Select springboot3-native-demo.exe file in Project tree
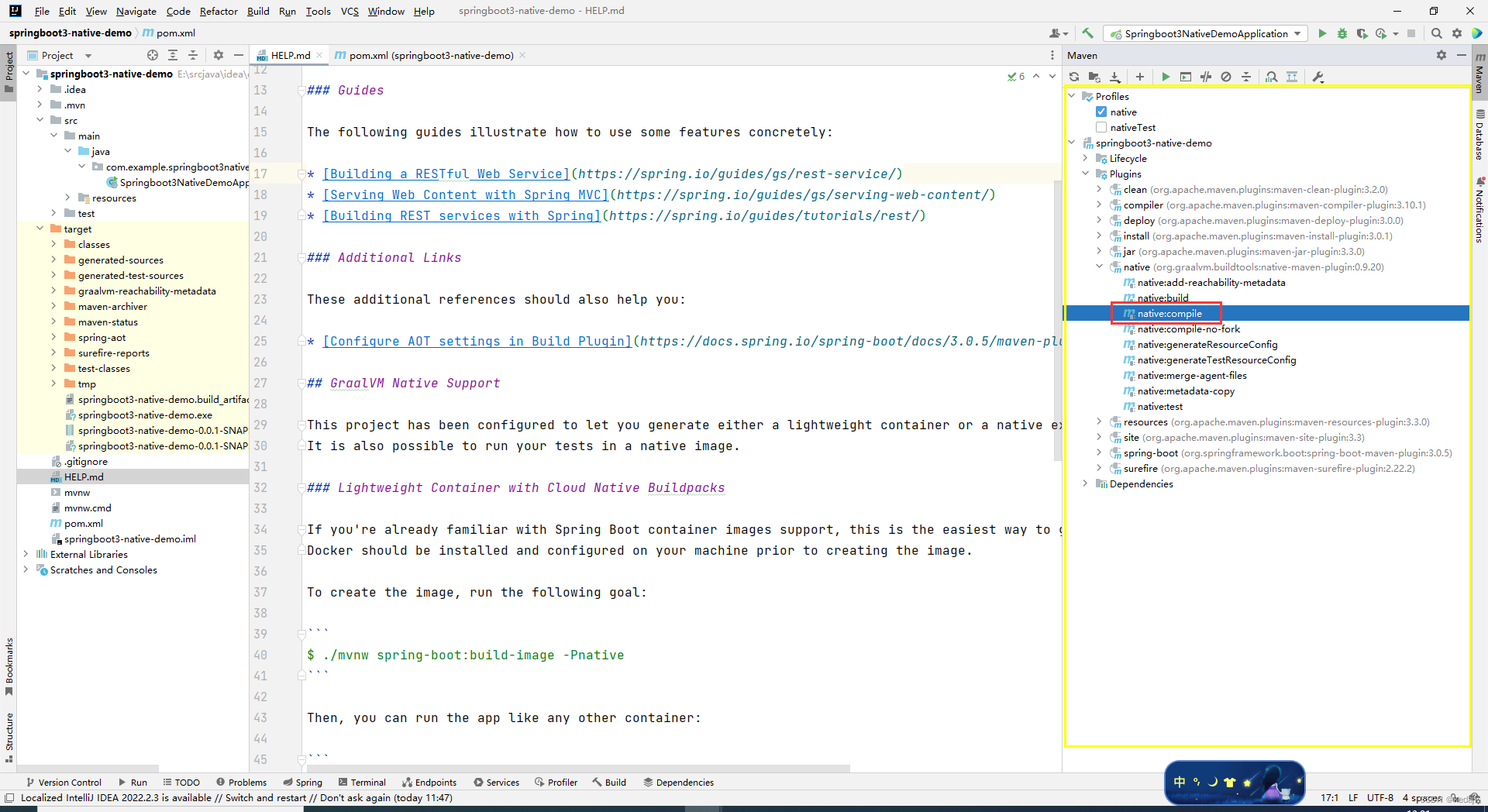1488x812 pixels. pos(144,415)
